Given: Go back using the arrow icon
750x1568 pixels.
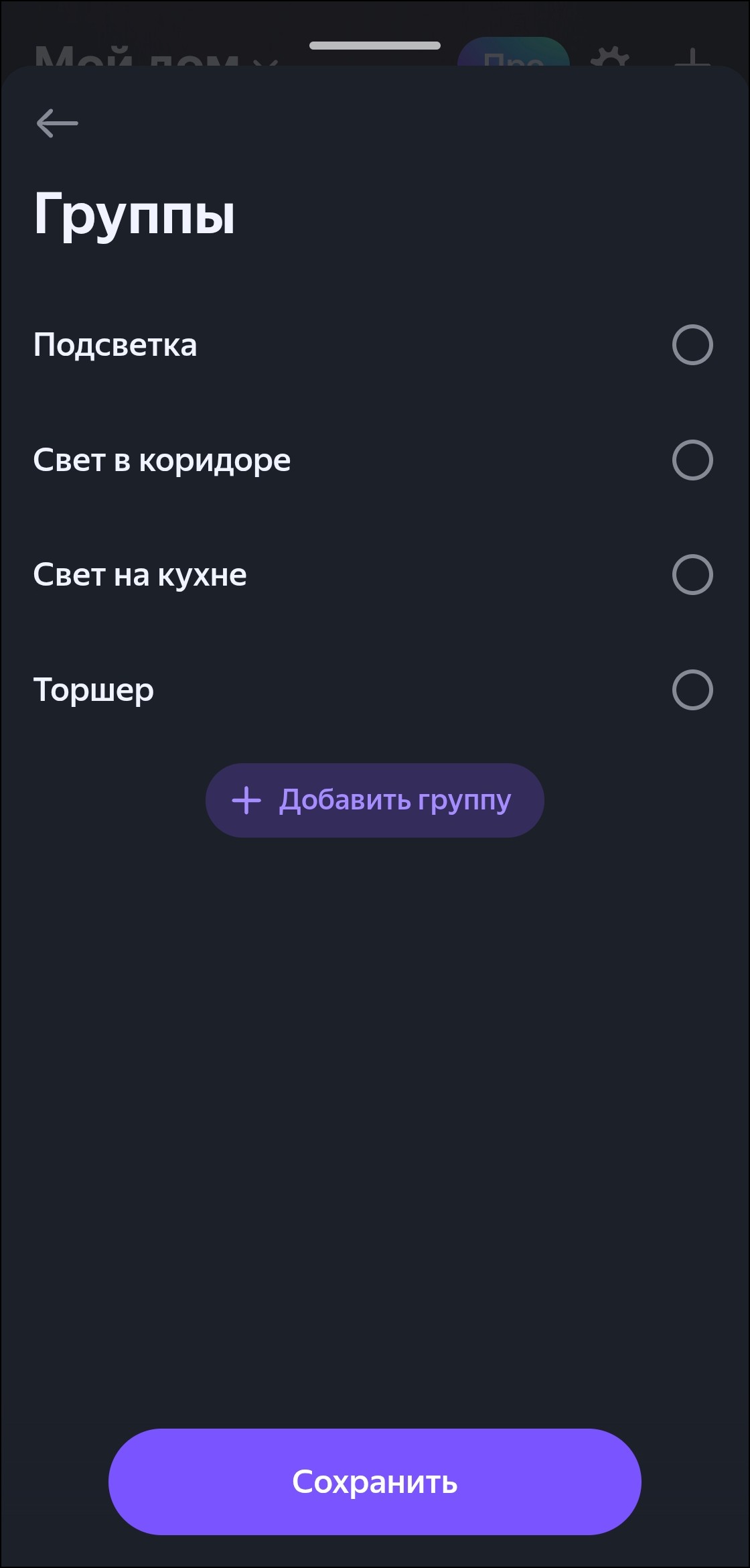Looking at the screenshot, I should pyautogui.click(x=58, y=123).
